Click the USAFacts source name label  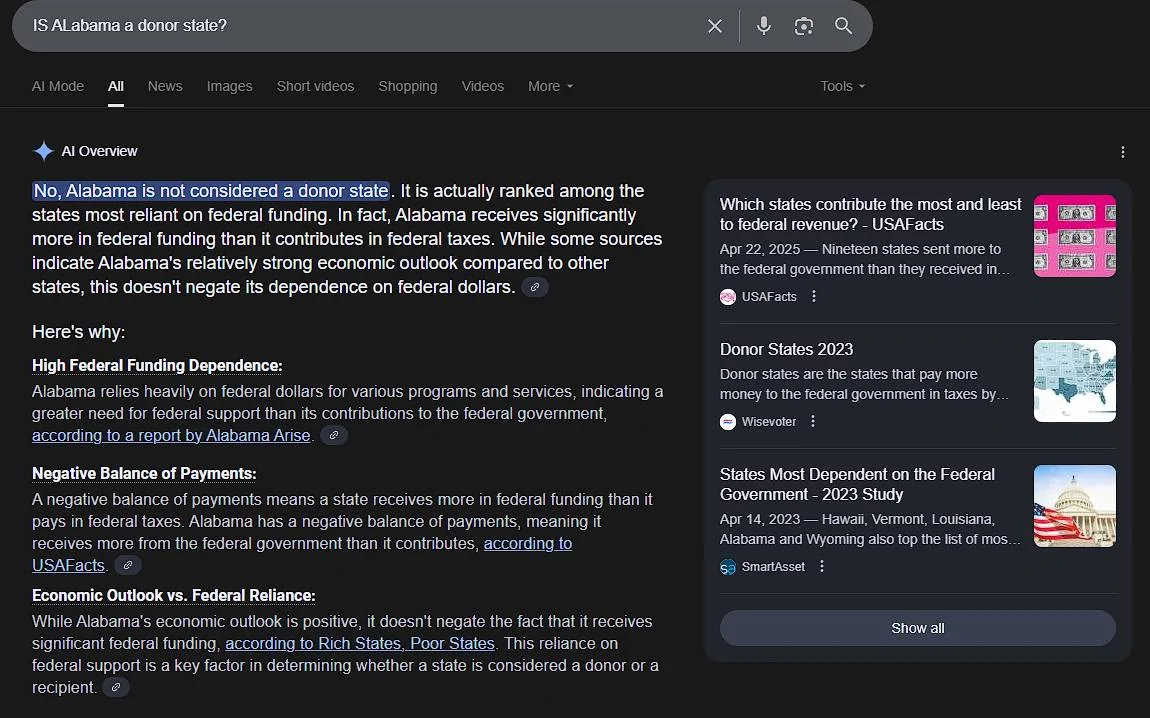tap(769, 296)
